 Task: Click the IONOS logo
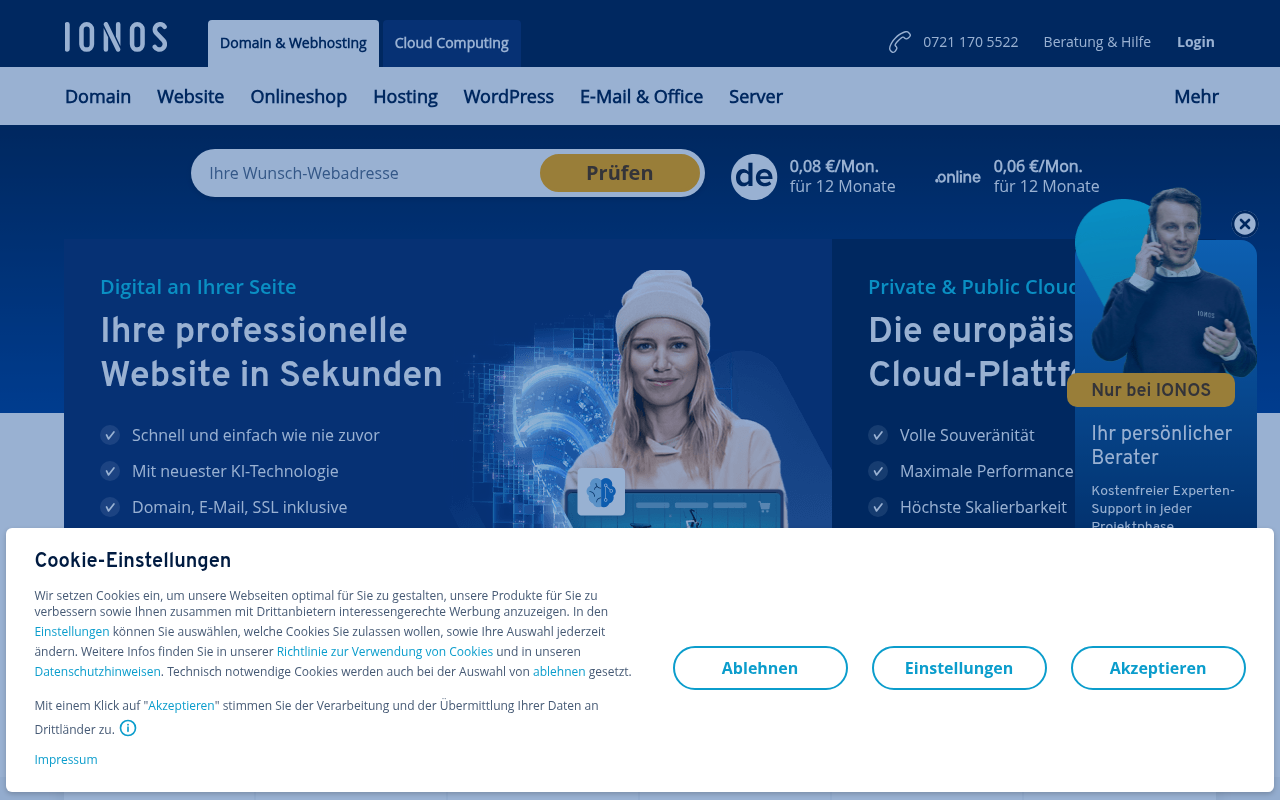(116, 37)
